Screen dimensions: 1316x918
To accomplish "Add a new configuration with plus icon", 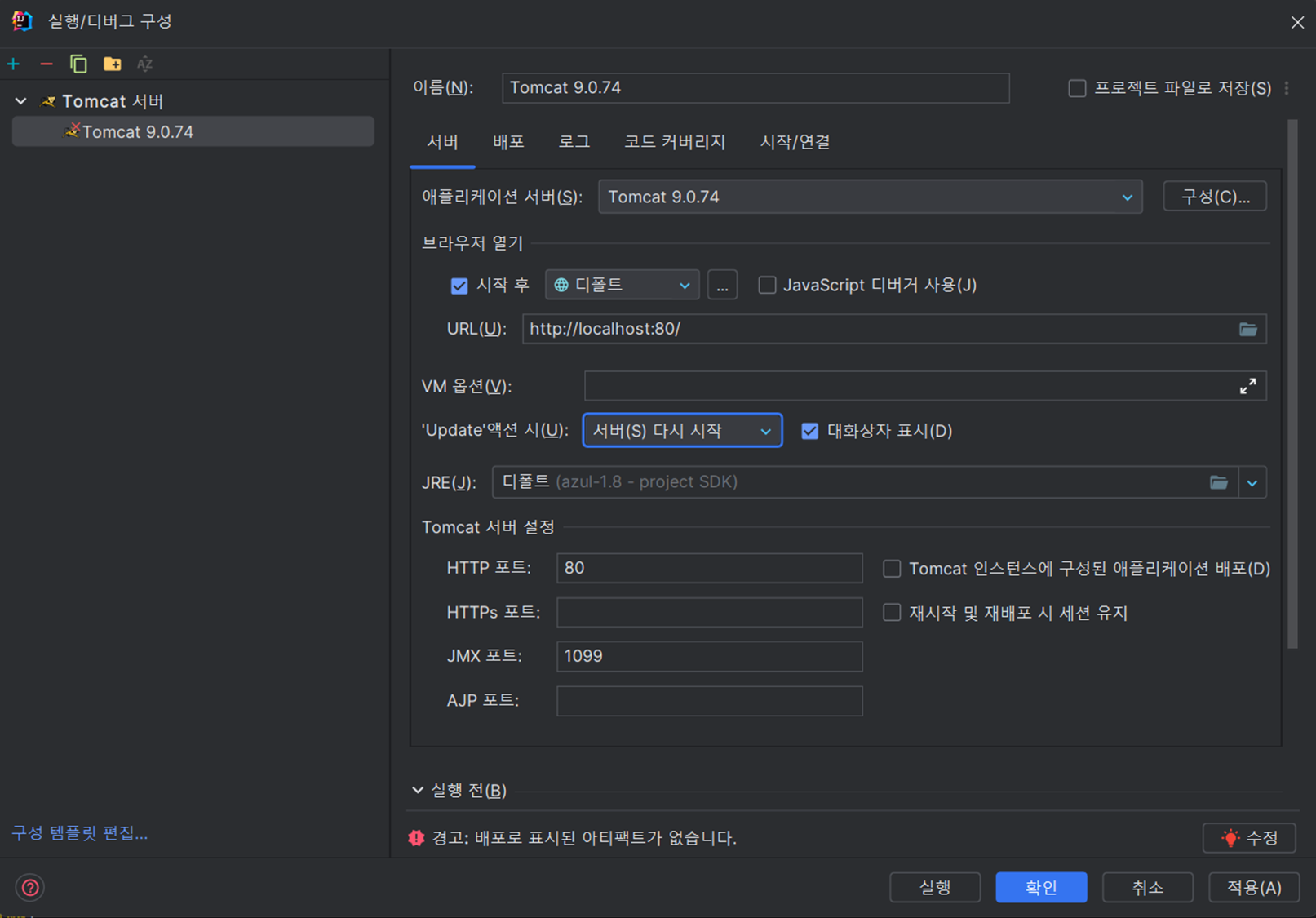I will [14, 64].
